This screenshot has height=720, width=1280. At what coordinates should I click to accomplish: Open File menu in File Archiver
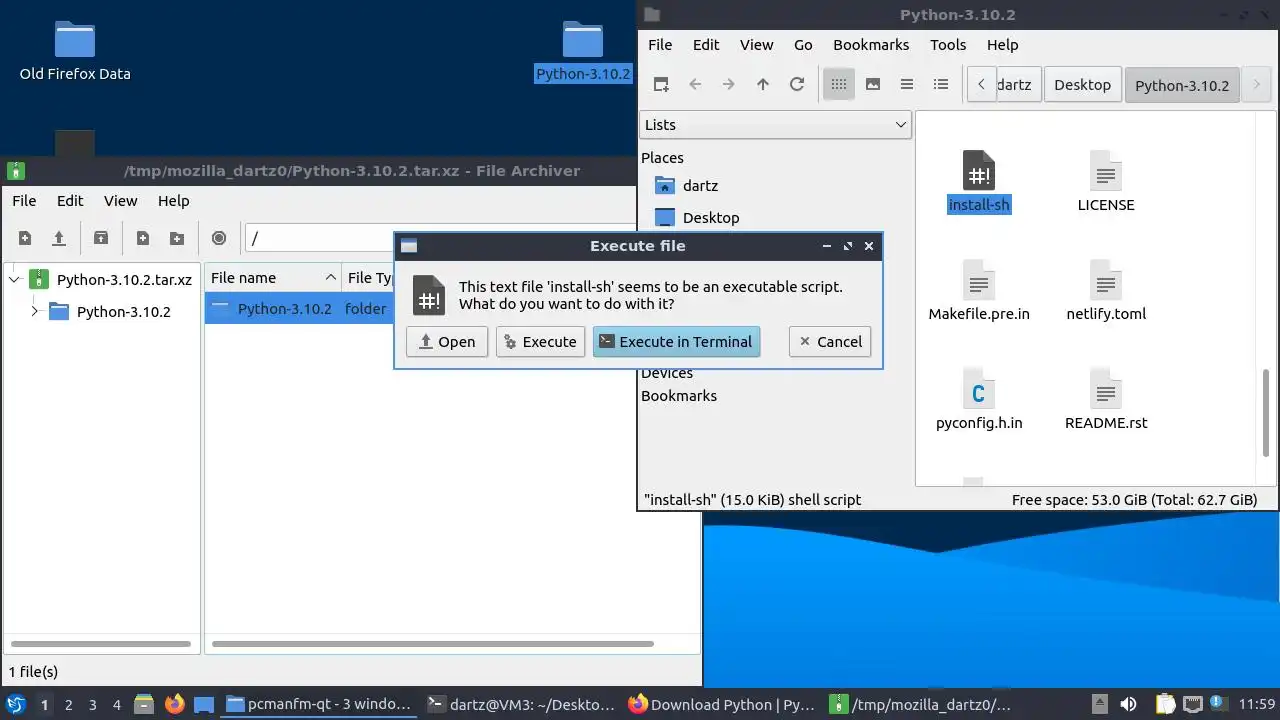[24, 201]
